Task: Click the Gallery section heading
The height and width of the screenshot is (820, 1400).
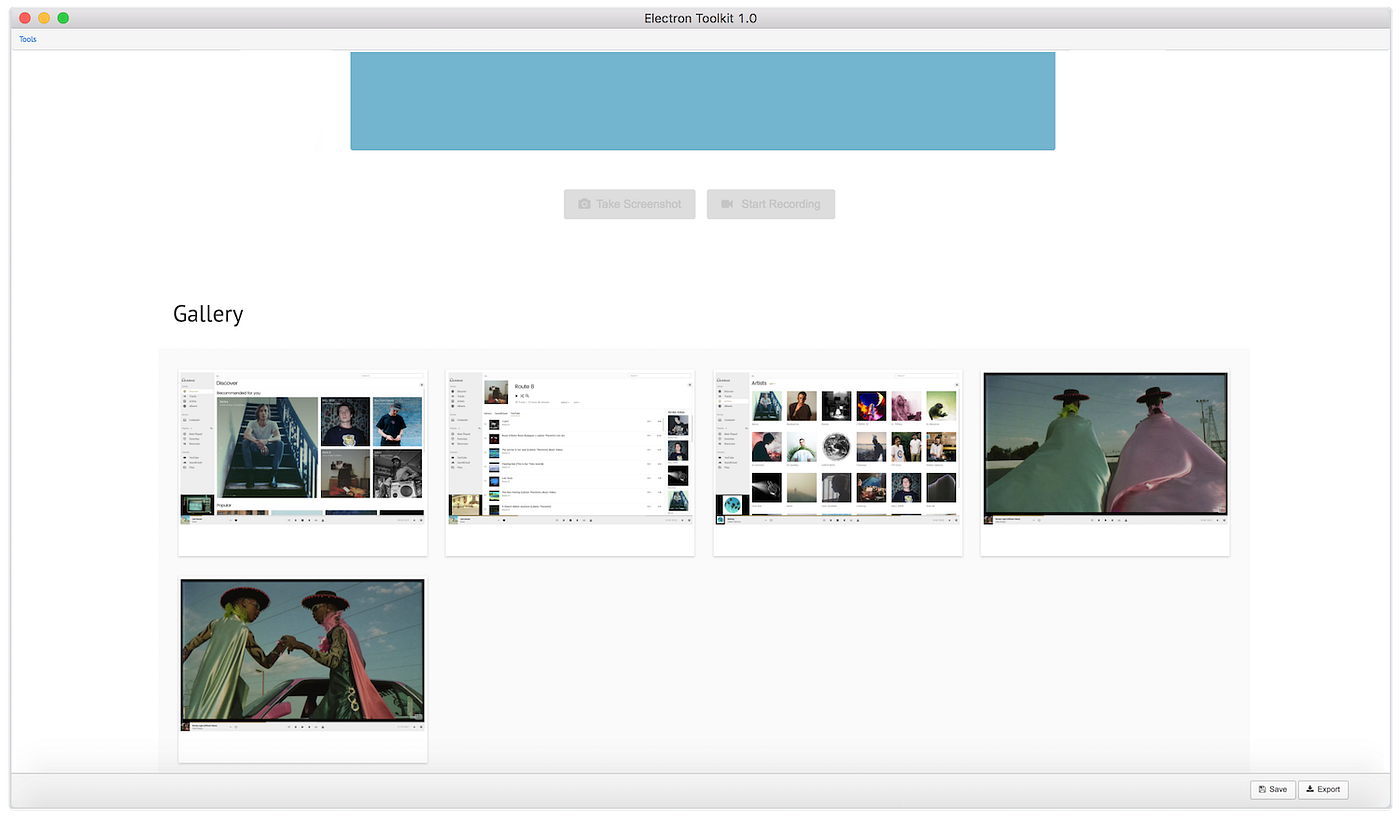Action: pos(207,313)
